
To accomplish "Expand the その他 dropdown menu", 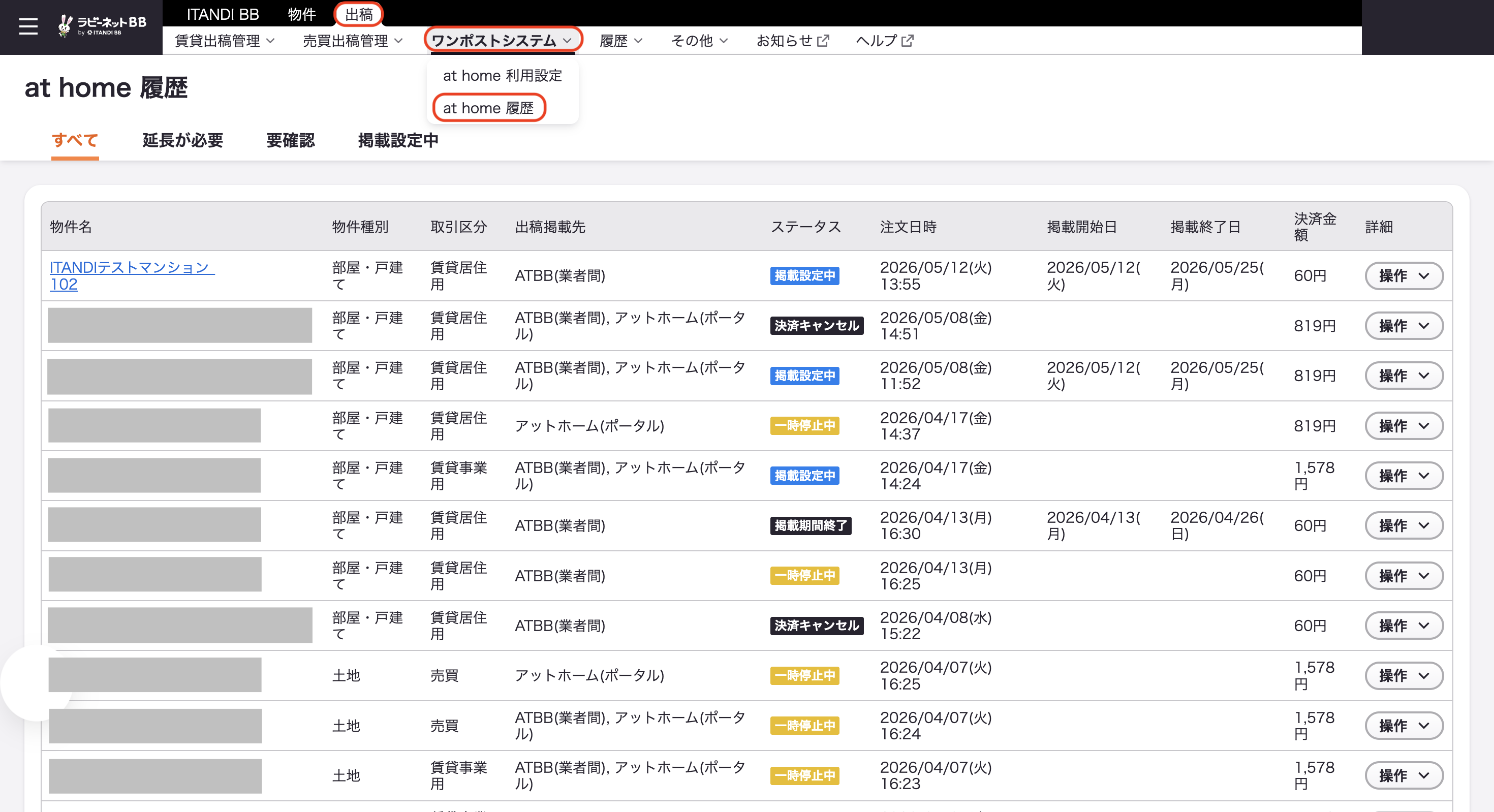I will tap(699, 41).
